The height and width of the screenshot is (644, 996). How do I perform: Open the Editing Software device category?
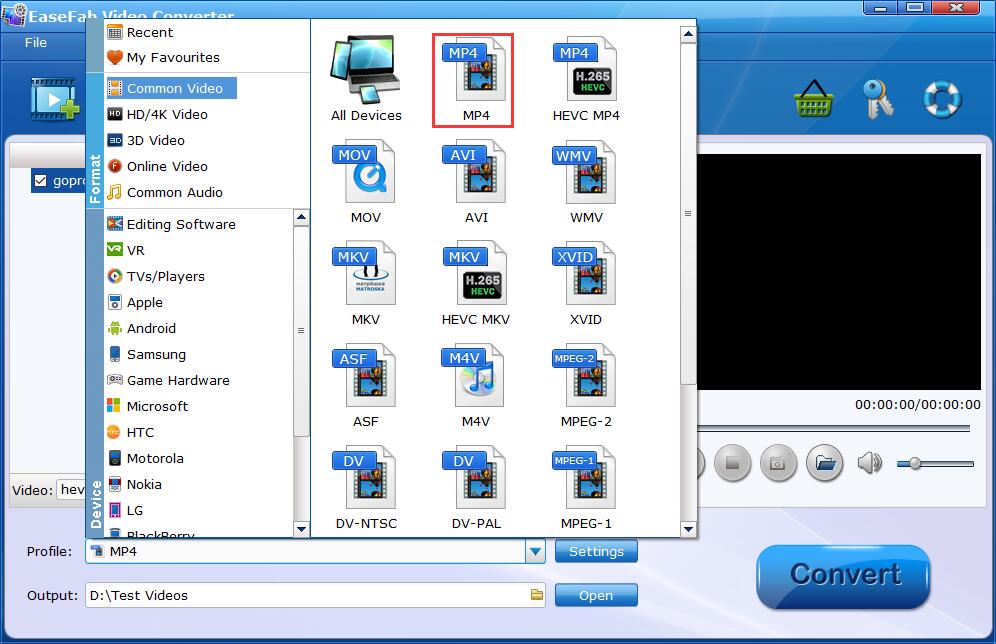click(172, 224)
